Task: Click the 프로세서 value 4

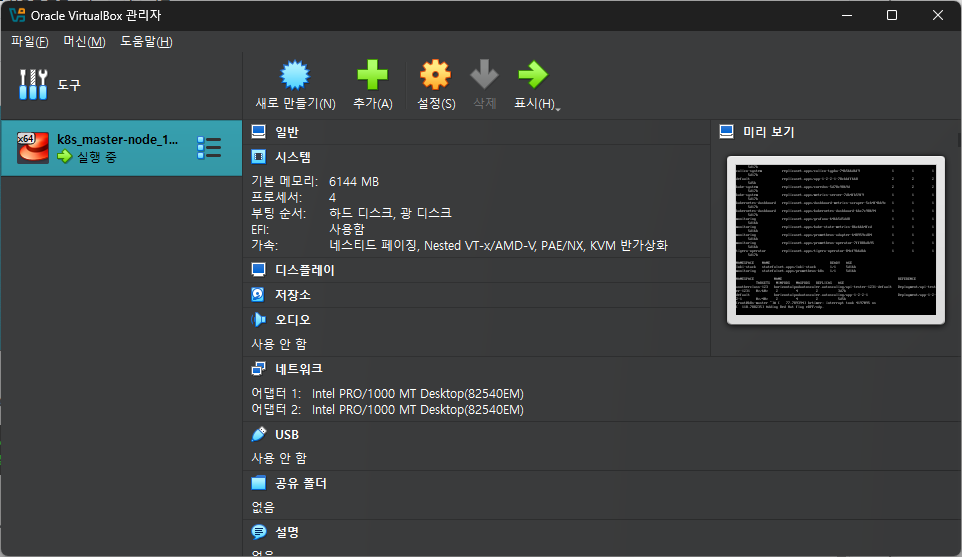Action: coord(333,198)
